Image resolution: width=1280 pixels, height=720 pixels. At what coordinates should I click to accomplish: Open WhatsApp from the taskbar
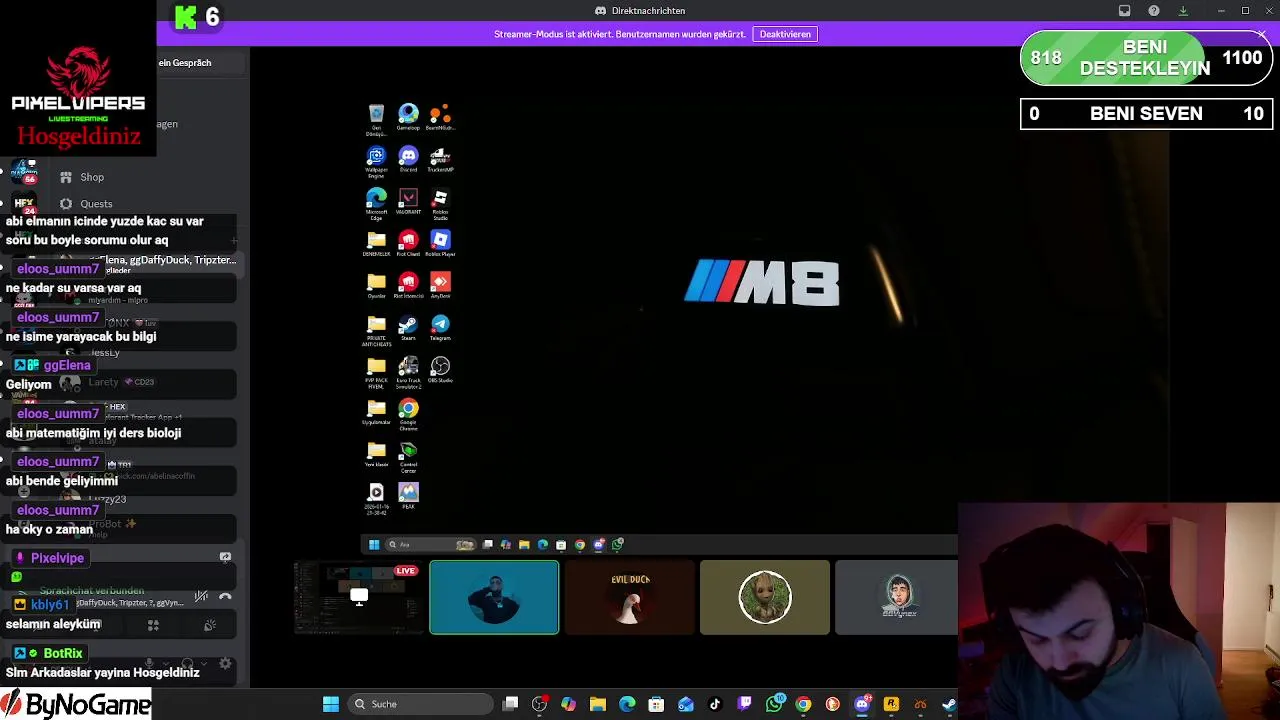[x=774, y=704]
